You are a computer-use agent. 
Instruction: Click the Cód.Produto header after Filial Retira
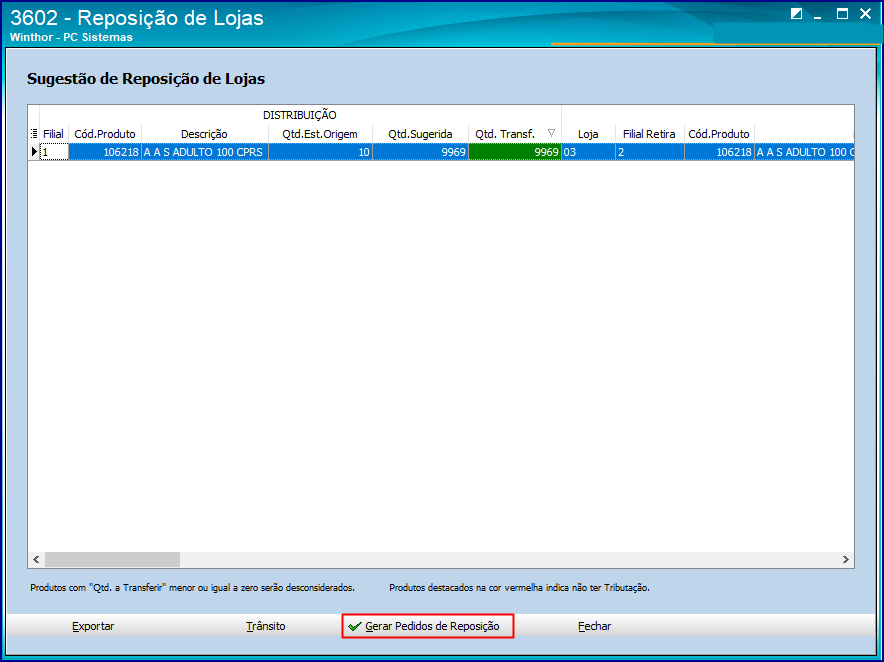(719, 134)
